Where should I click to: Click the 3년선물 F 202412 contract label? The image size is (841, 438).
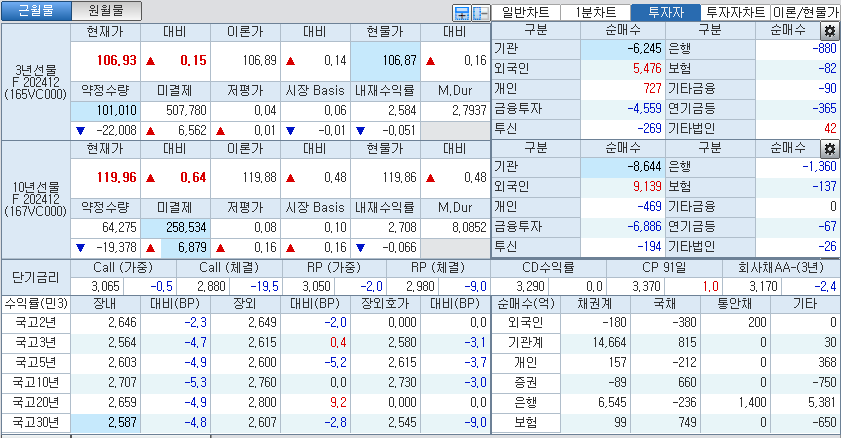click(x=35, y=82)
